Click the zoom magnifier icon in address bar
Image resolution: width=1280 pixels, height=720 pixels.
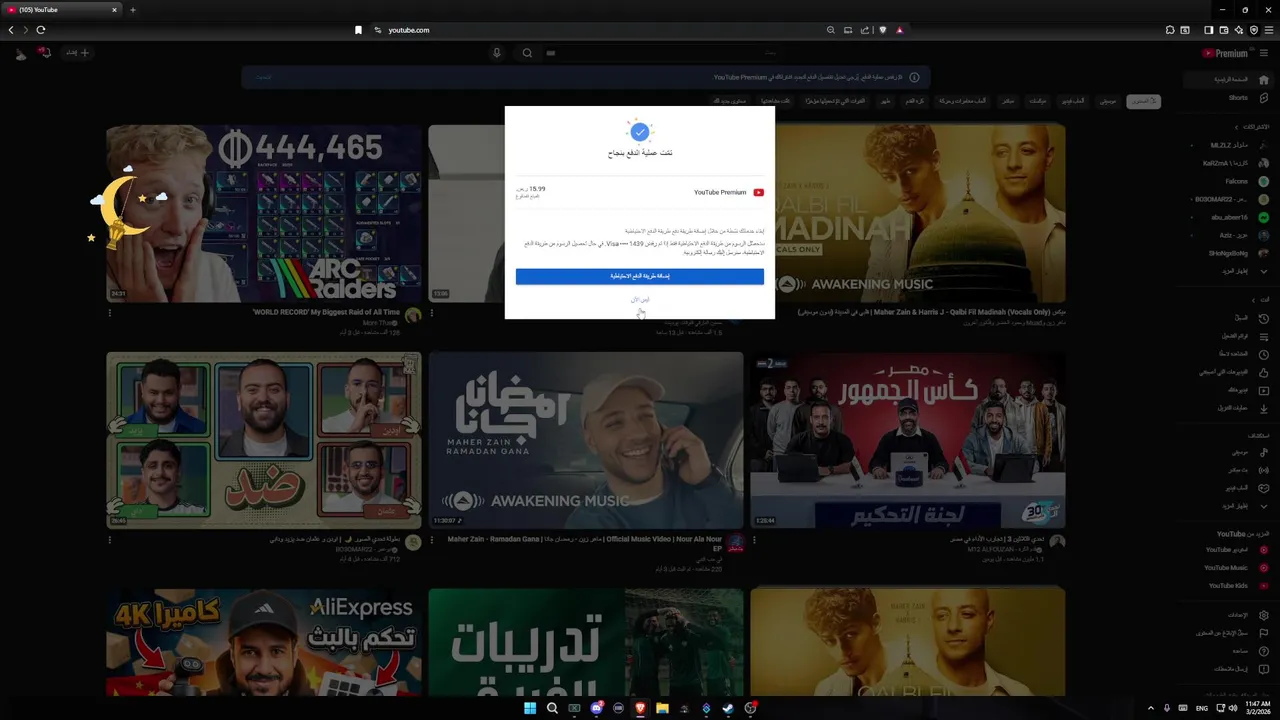[830, 30]
